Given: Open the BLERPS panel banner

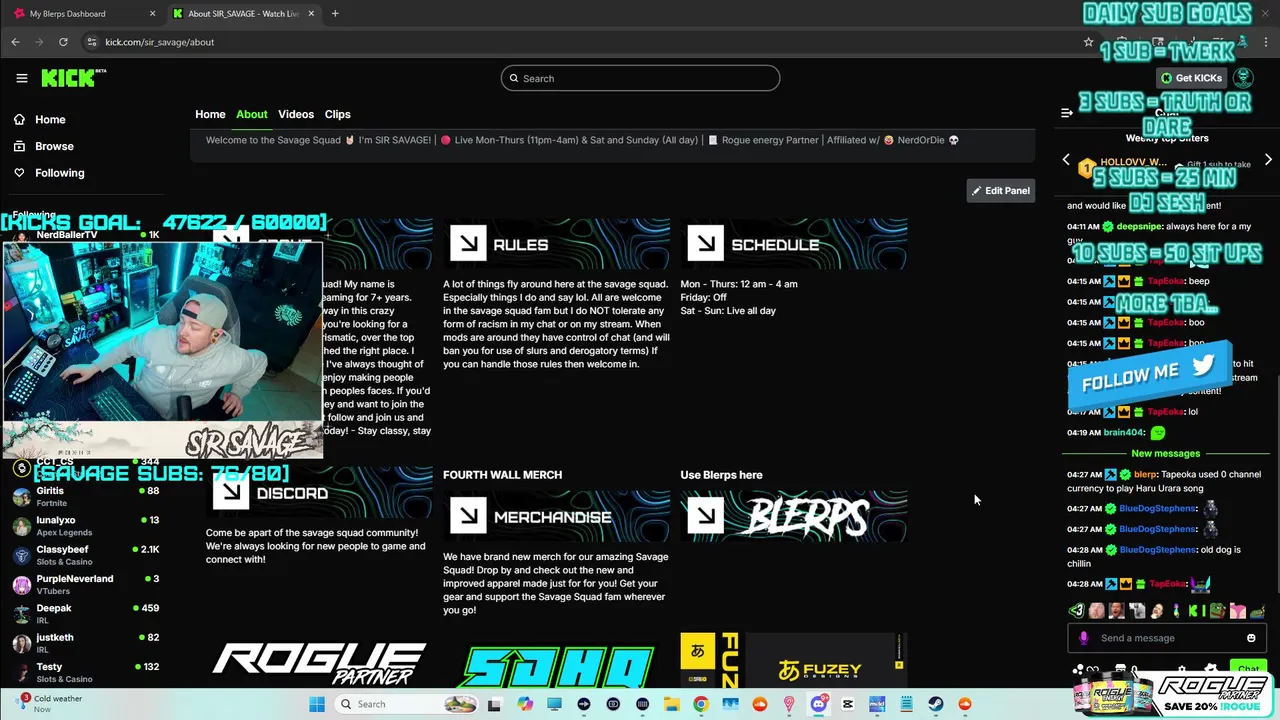Looking at the screenshot, I should click(794, 517).
